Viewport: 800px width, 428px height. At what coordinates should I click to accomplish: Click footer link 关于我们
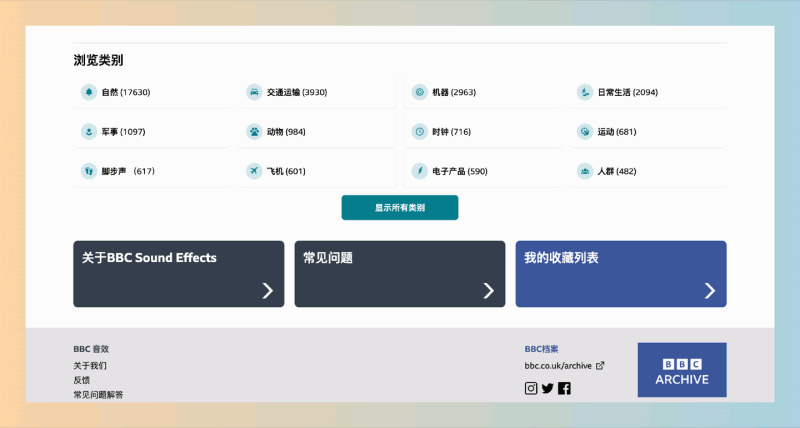click(90, 365)
